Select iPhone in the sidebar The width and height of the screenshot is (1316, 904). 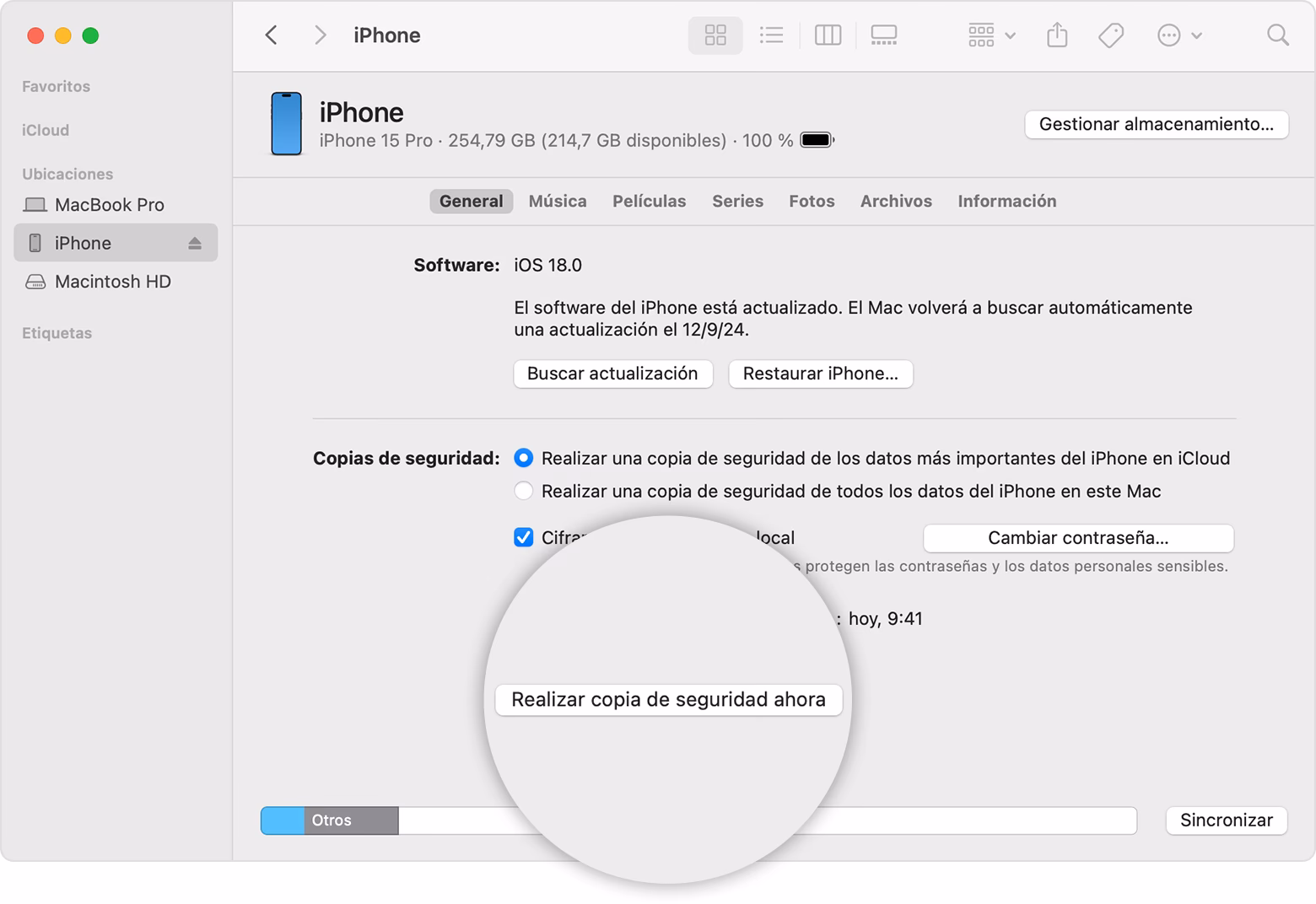[116, 243]
